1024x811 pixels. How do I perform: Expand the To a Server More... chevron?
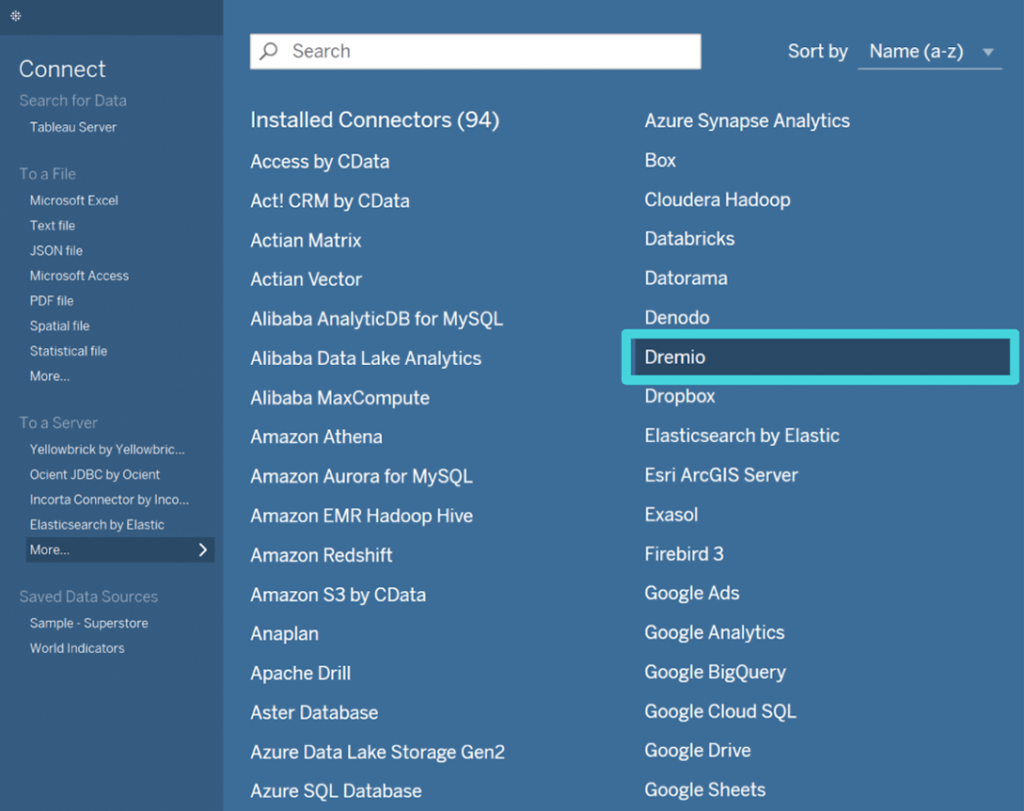coord(203,550)
